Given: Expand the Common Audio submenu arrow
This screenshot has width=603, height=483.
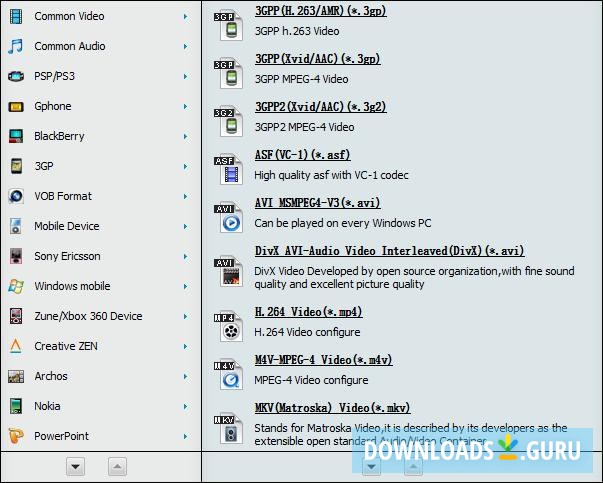Looking at the screenshot, I should 185,47.
